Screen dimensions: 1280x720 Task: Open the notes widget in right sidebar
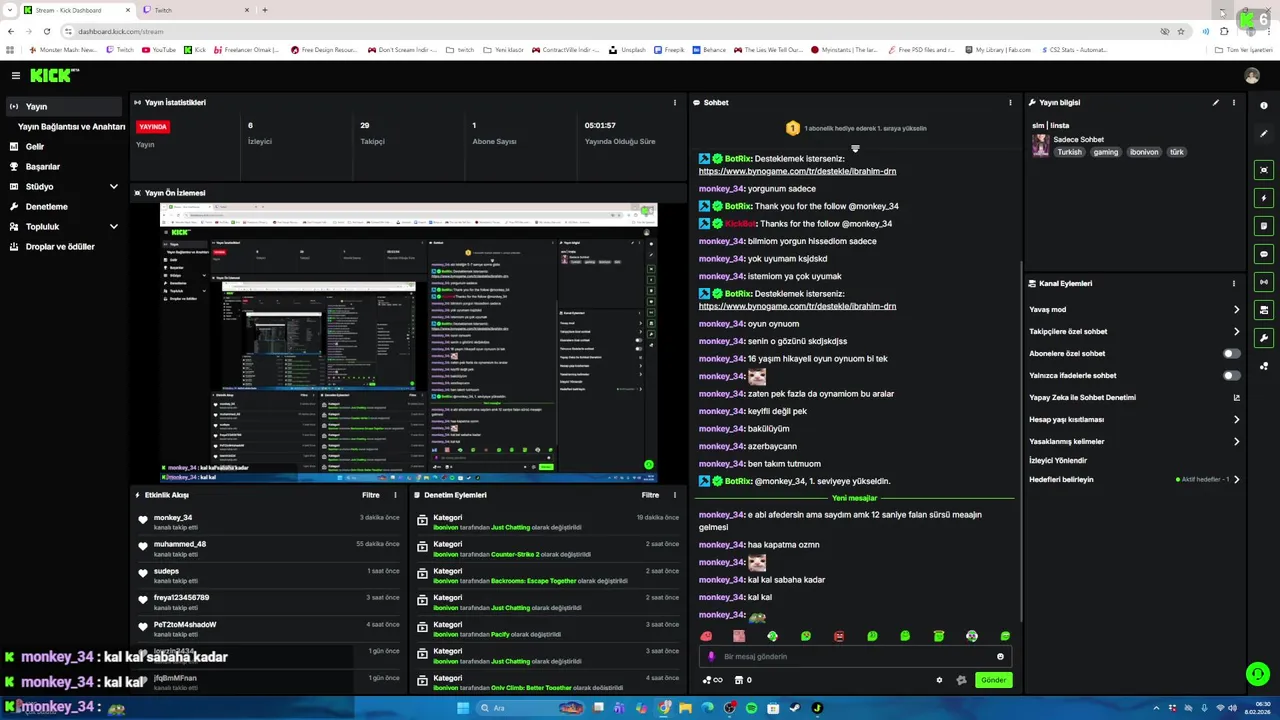click(1264, 226)
